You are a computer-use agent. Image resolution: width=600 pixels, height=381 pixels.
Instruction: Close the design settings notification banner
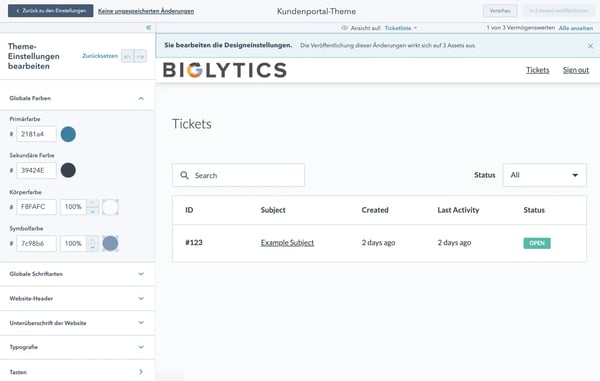coord(590,46)
